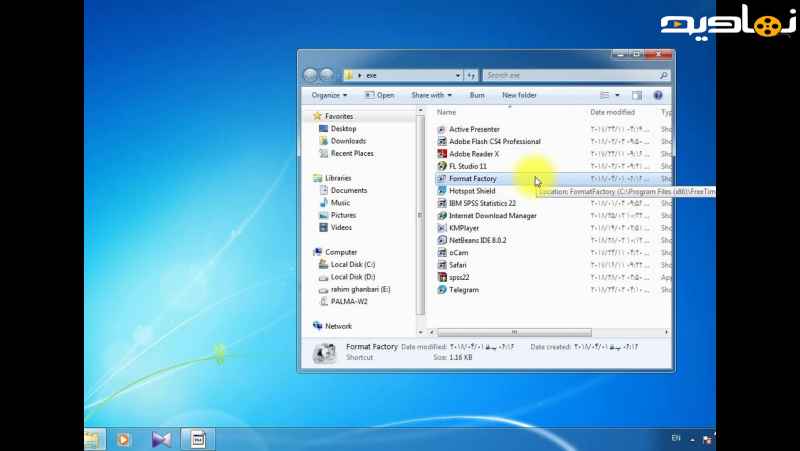Open the Explorer Help button
The width and height of the screenshot is (800, 451).
click(x=658, y=95)
